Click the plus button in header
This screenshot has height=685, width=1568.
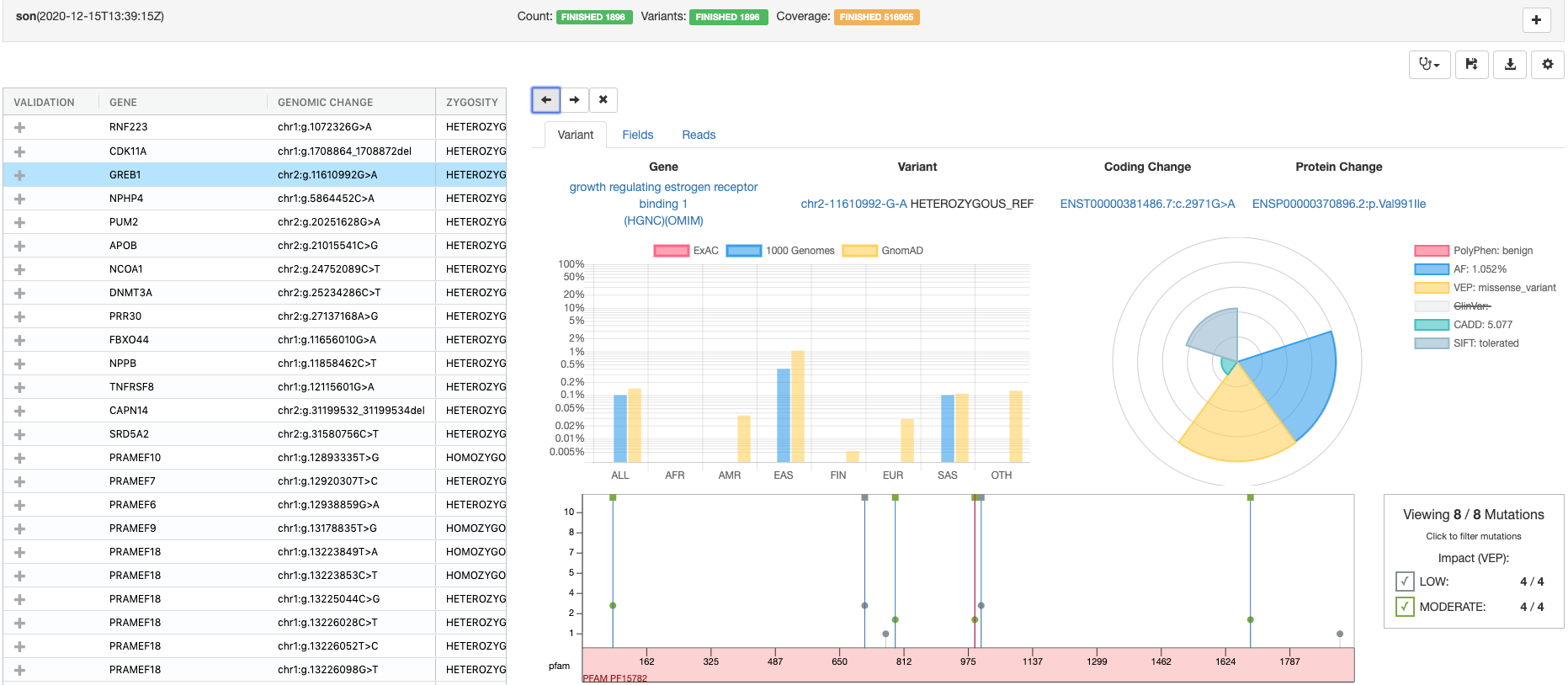coord(1536,20)
